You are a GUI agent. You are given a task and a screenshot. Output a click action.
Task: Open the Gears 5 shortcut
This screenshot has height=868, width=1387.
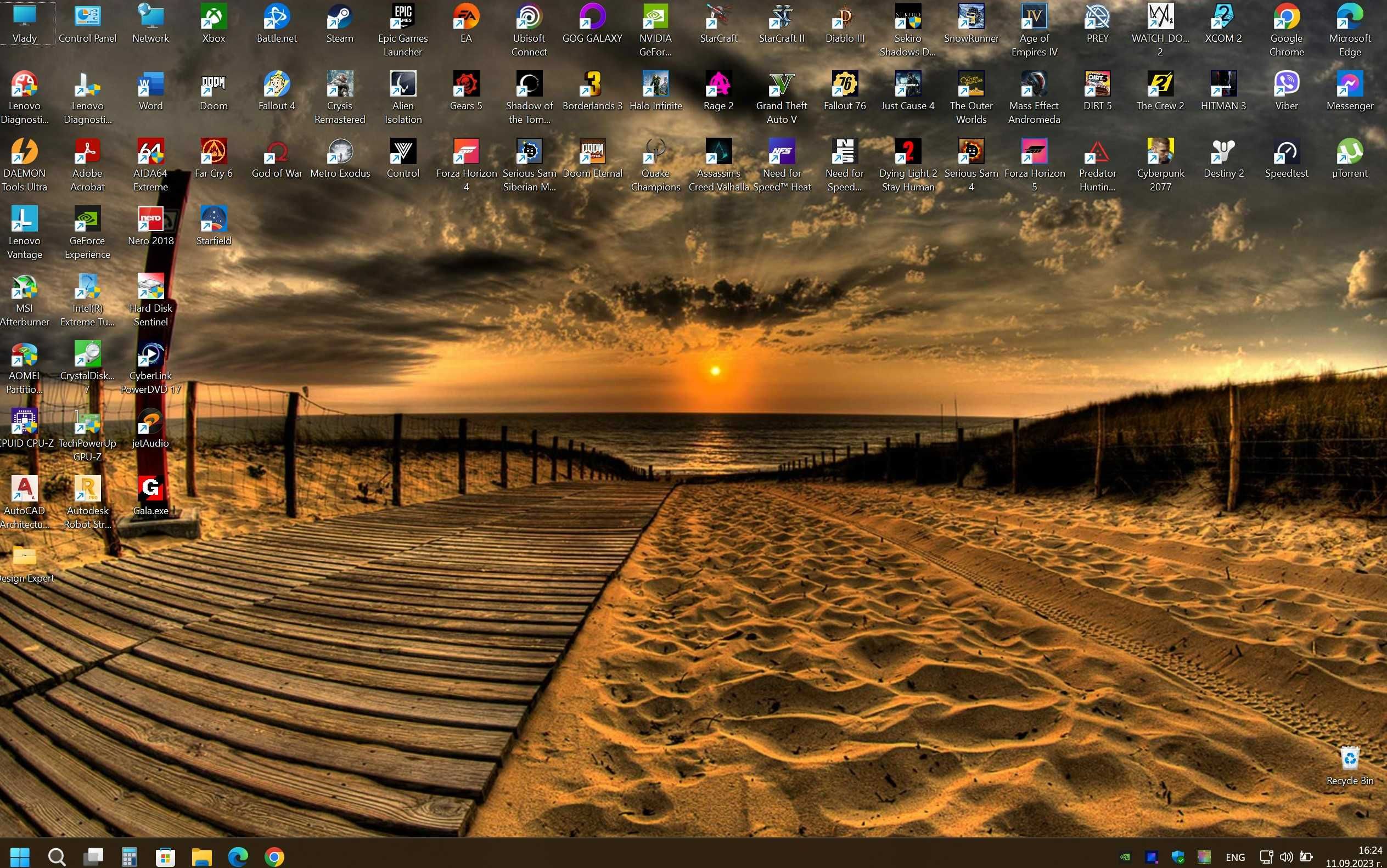(x=466, y=92)
